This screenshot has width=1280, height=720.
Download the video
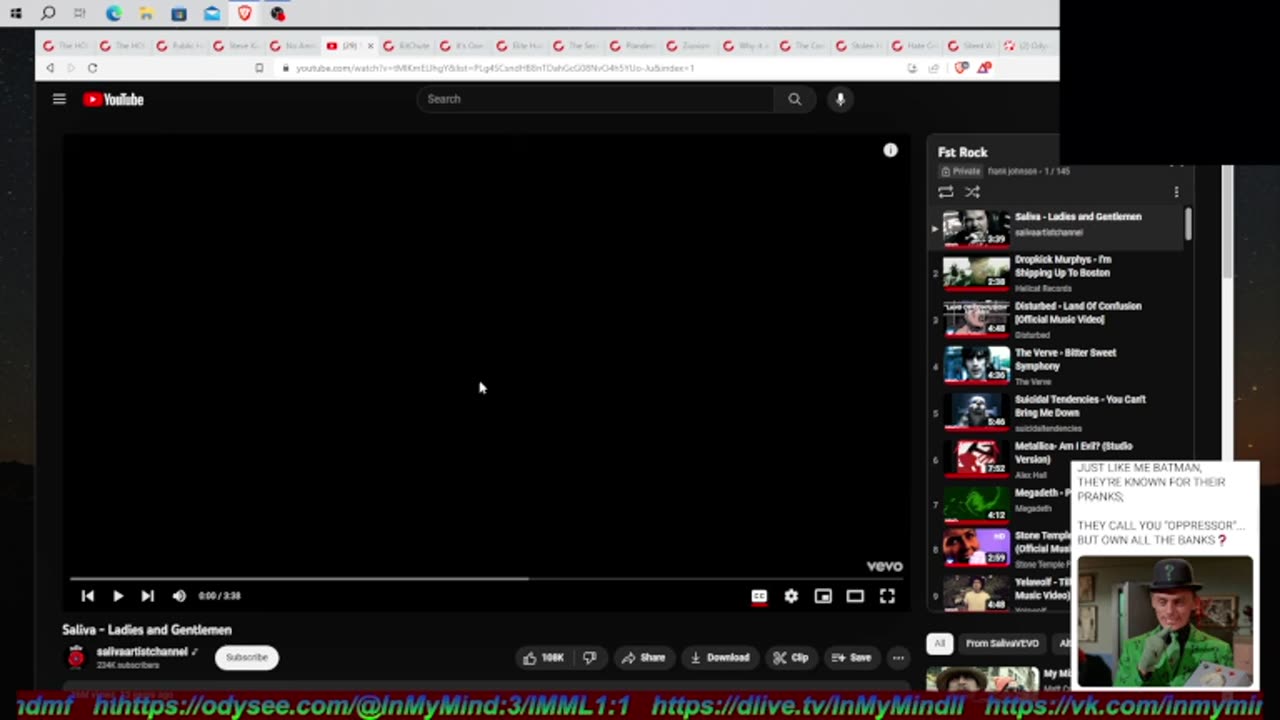tap(720, 657)
